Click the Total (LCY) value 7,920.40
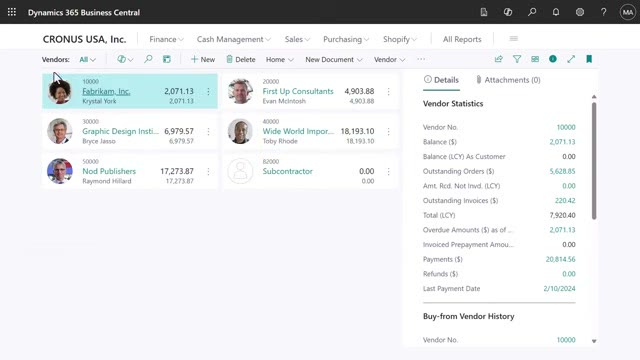 pos(562,216)
